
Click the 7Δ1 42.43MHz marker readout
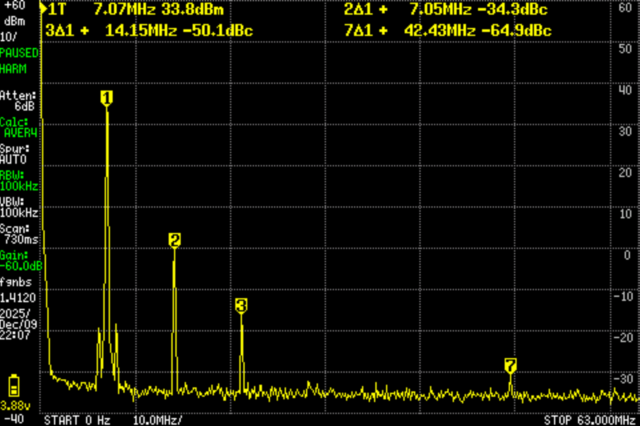pyautogui.click(x=444, y=30)
